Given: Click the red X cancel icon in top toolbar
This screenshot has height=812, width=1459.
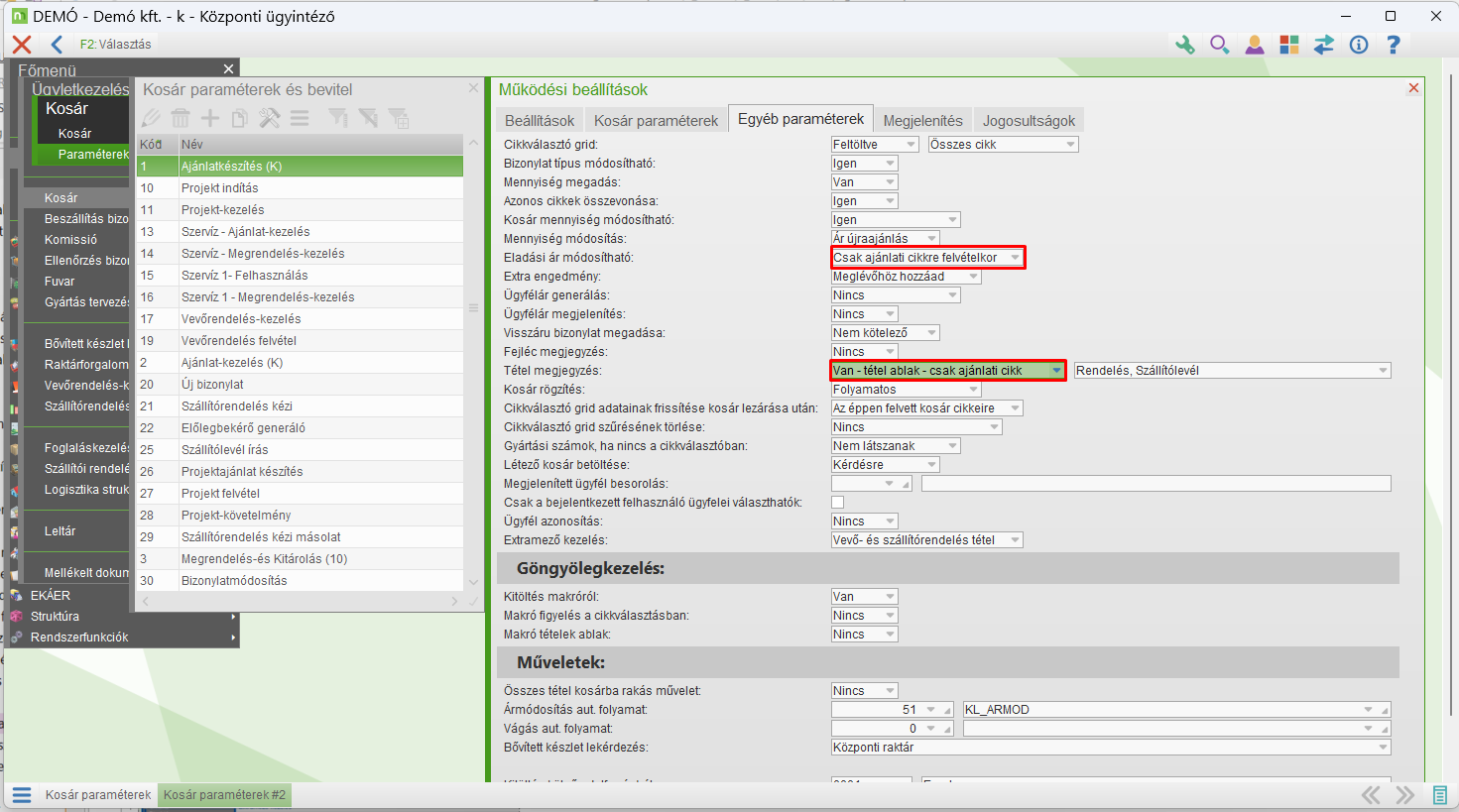Looking at the screenshot, I should pos(22,44).
